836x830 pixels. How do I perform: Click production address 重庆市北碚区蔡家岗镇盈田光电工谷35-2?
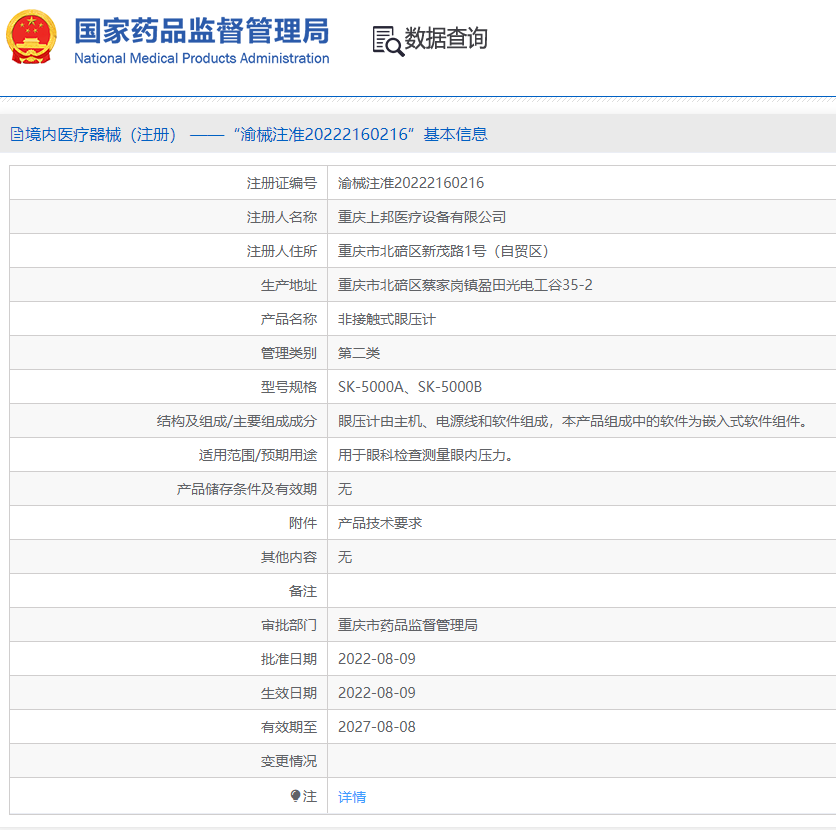[465, 285]
